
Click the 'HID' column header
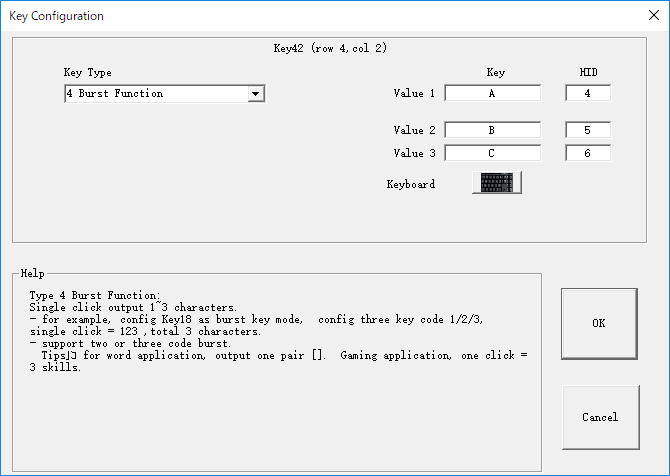point(588,72)
